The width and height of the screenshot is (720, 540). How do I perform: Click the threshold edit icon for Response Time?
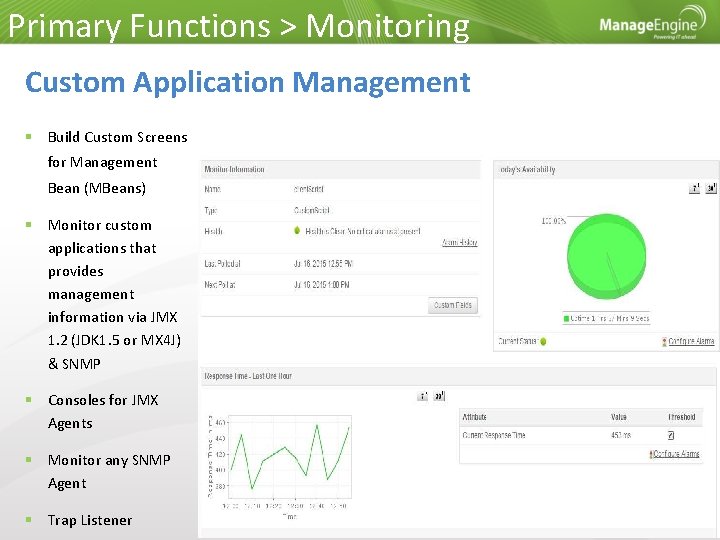pos(671,435)
